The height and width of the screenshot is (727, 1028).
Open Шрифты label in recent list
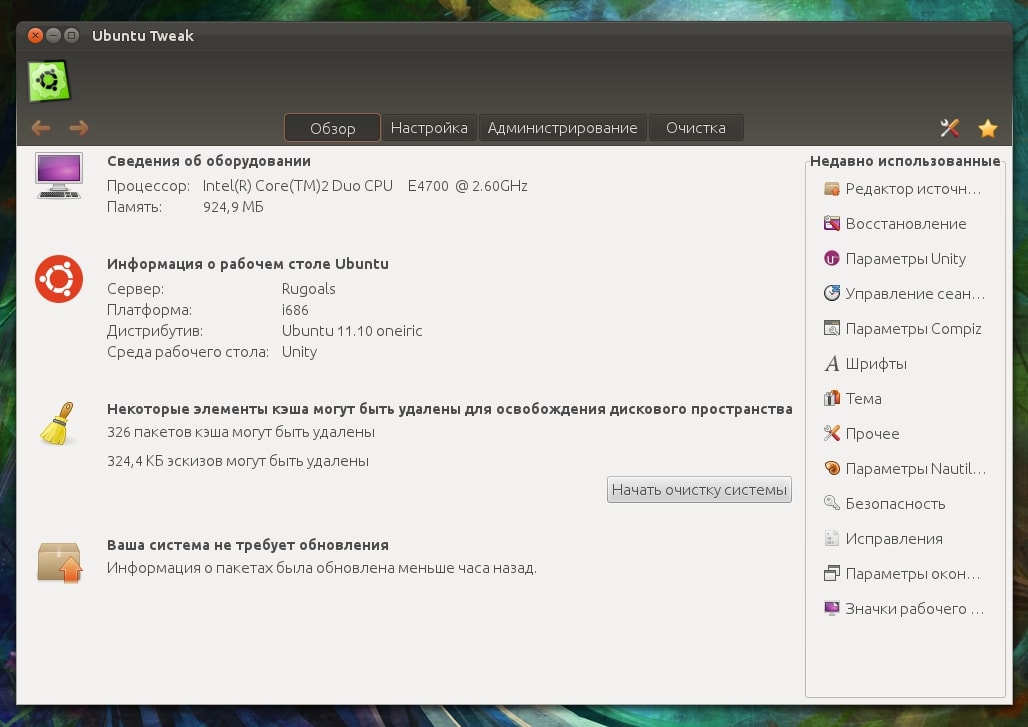876,364
